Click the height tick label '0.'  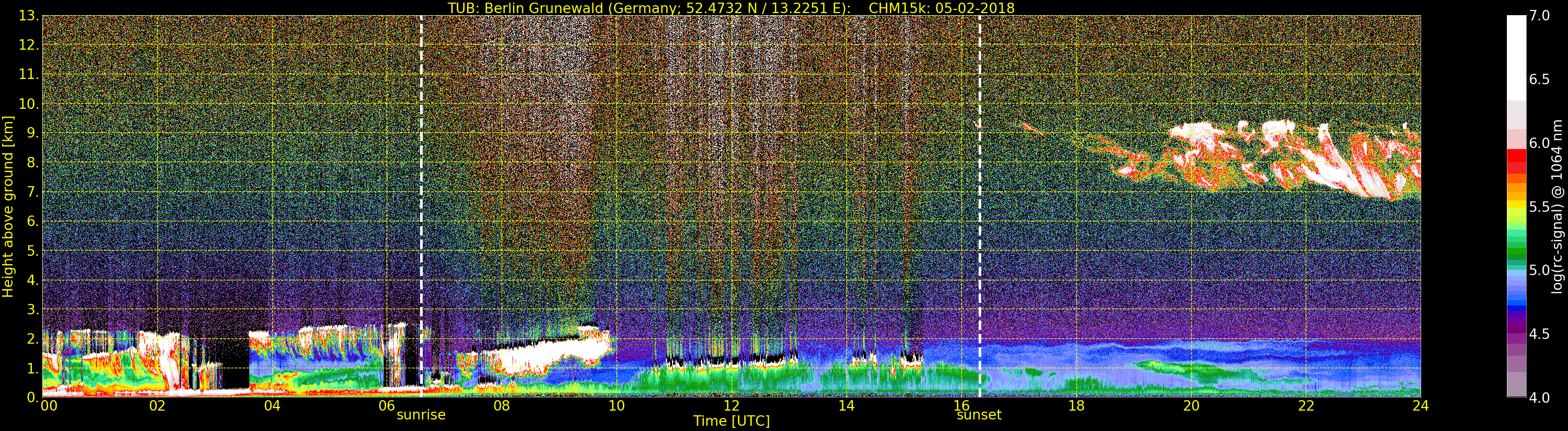32,397
